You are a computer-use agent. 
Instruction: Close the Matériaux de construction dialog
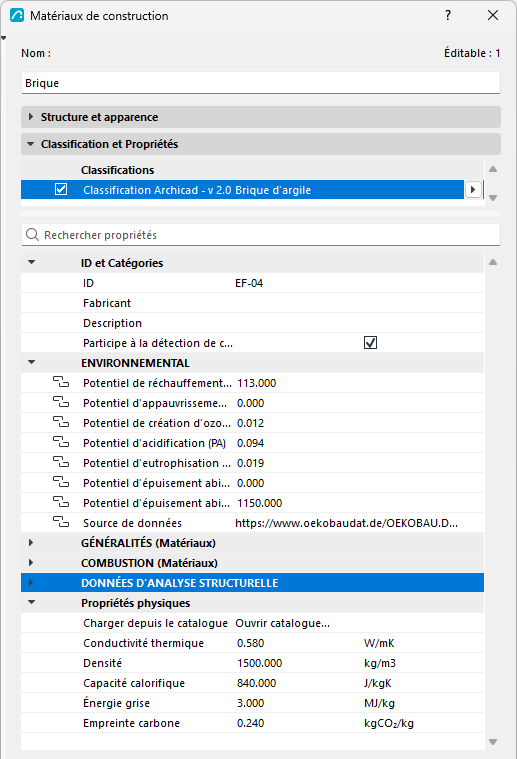[x=493, y=15]
